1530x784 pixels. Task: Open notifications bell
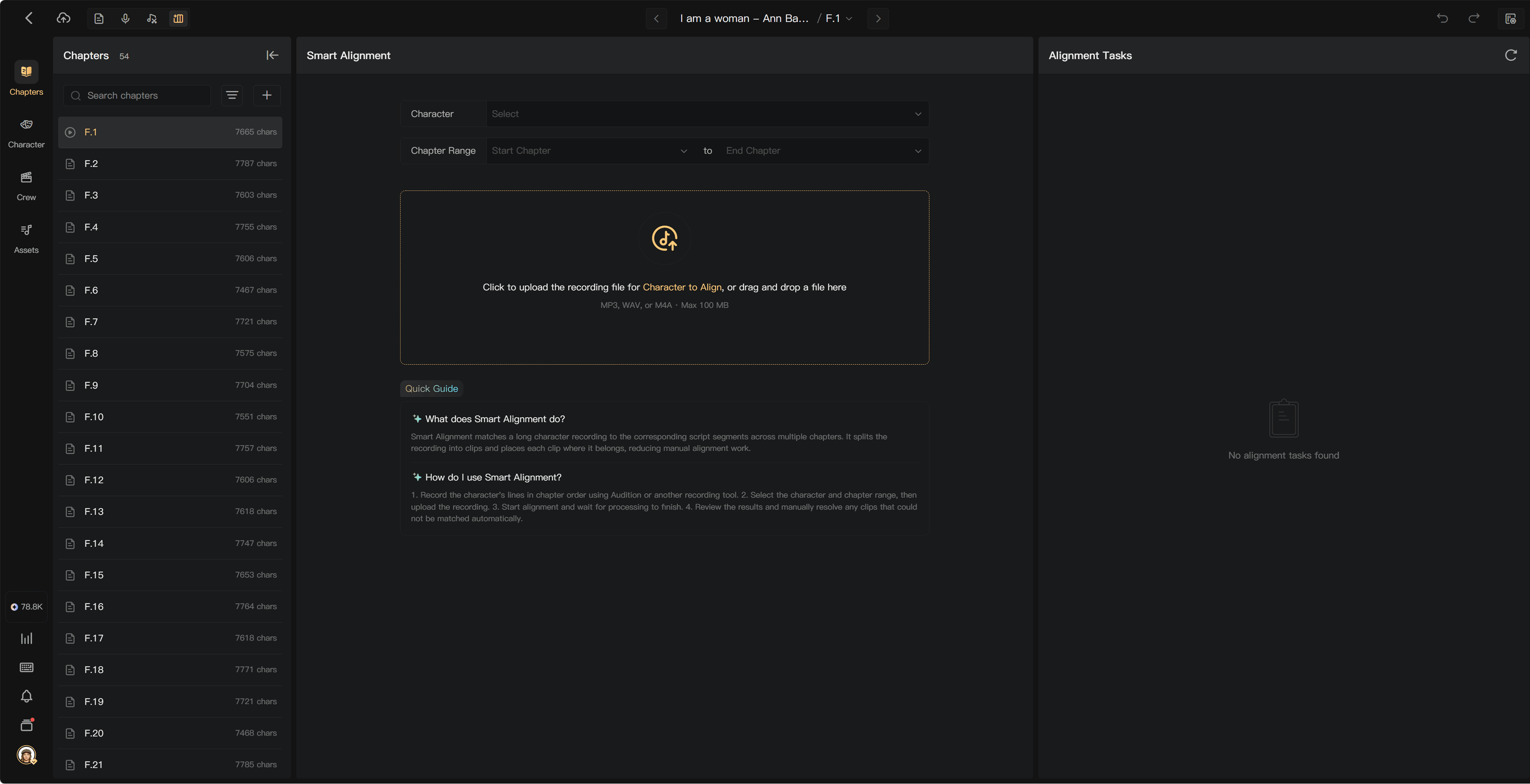tap(27, 696)
